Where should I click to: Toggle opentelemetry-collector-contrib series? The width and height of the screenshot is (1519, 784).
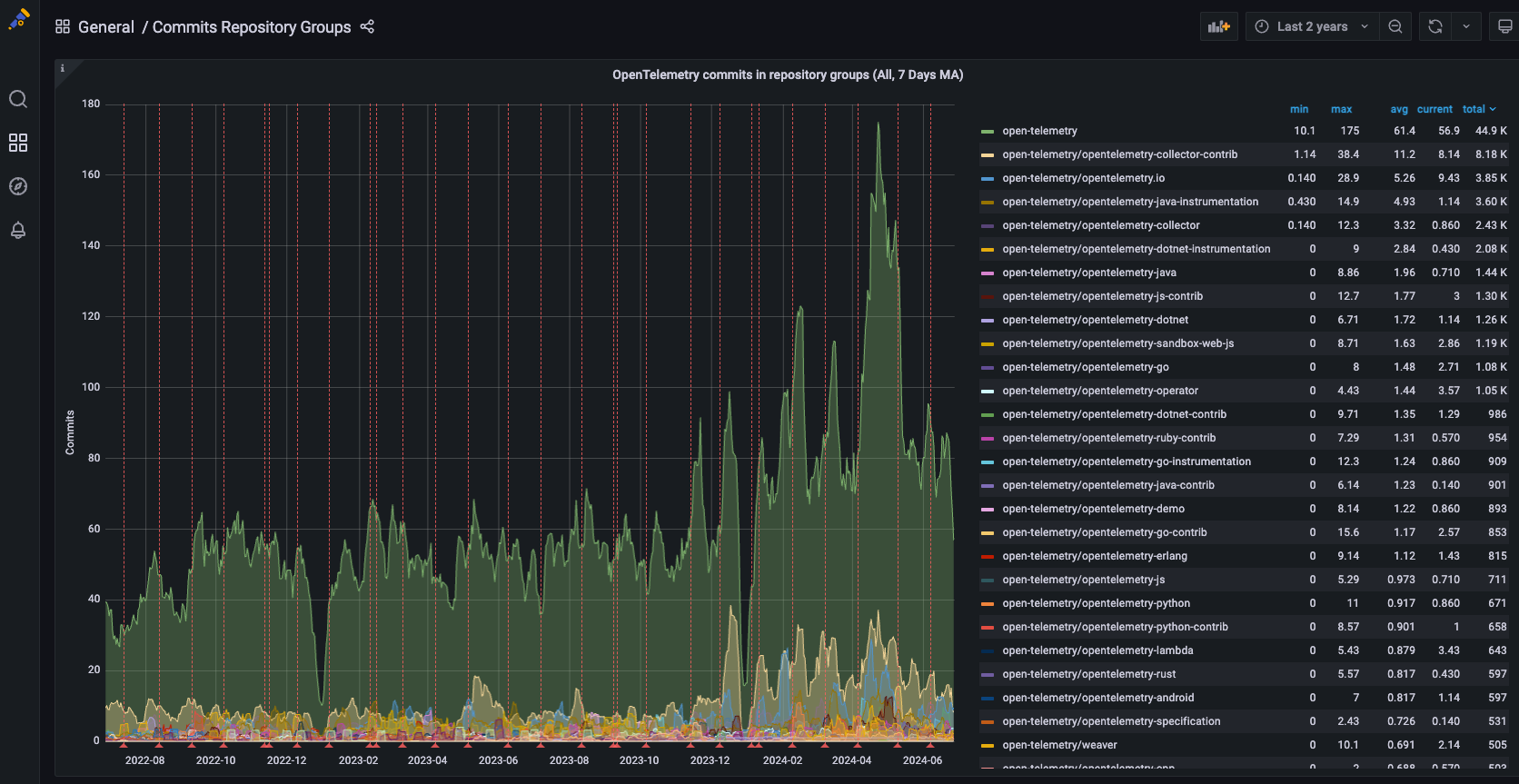tap(1119, 154)
